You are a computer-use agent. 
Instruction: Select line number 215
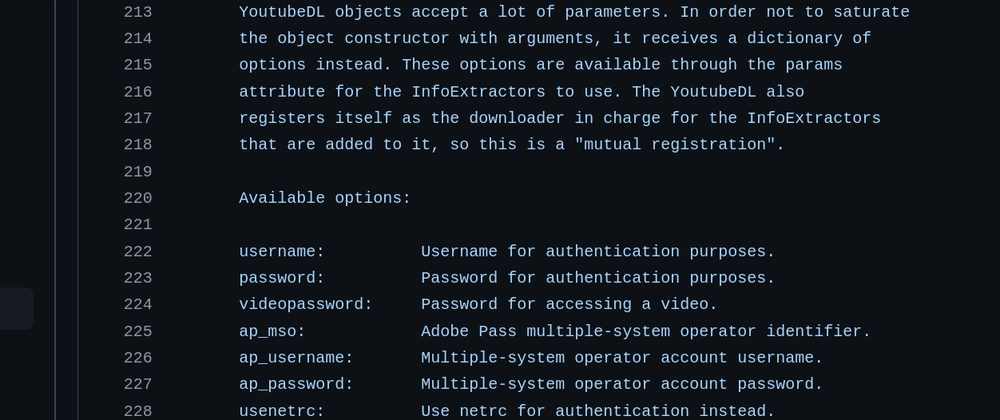point(138,65)
